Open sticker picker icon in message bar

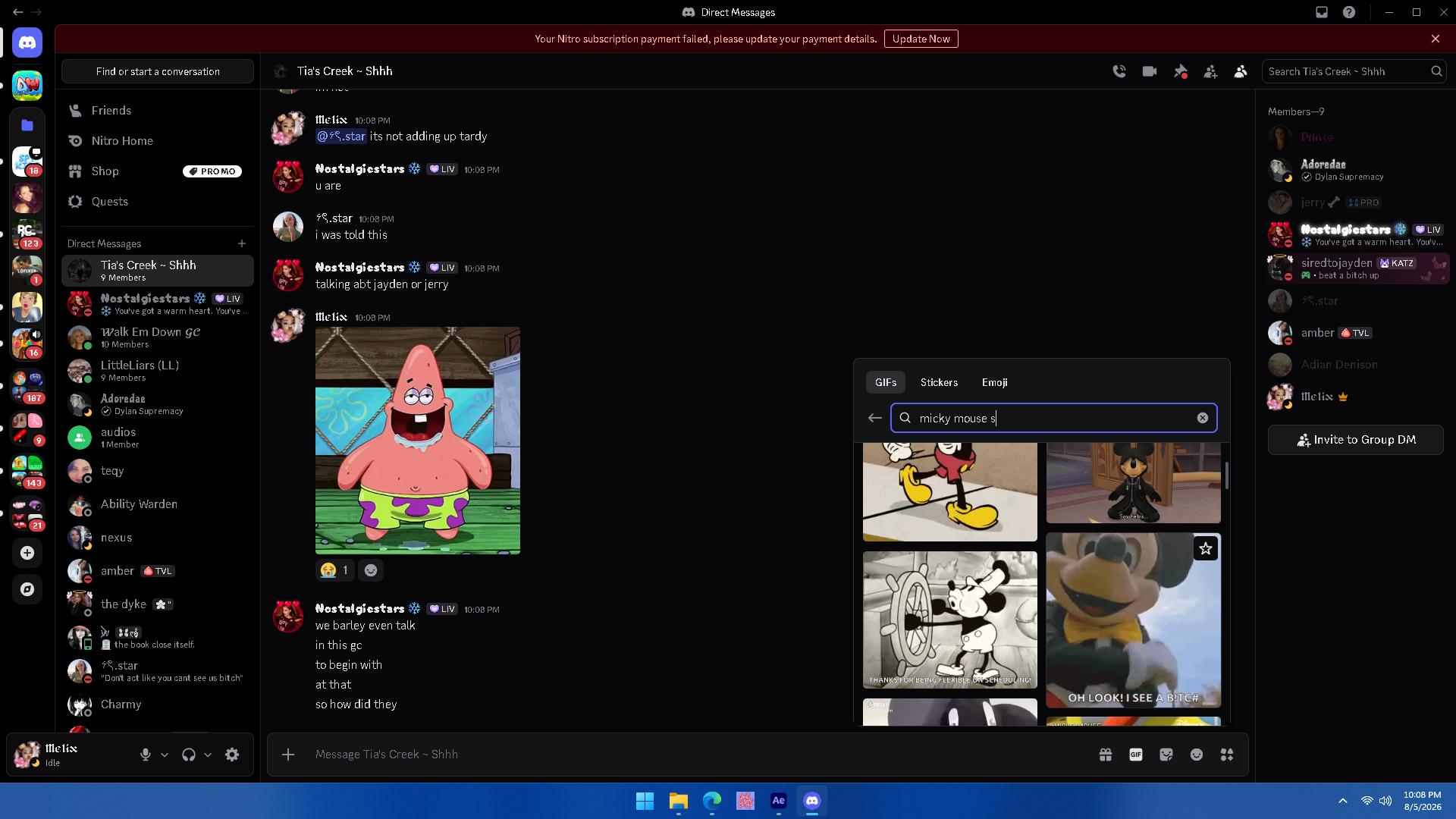point(1166,755)
